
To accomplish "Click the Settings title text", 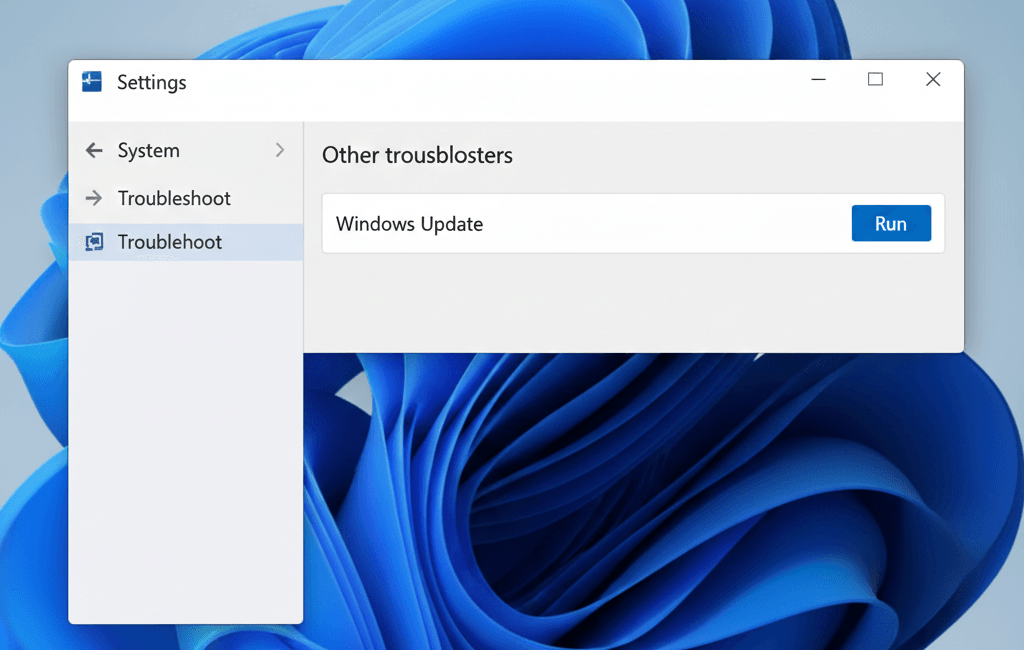I will click(x=151, y=82).
